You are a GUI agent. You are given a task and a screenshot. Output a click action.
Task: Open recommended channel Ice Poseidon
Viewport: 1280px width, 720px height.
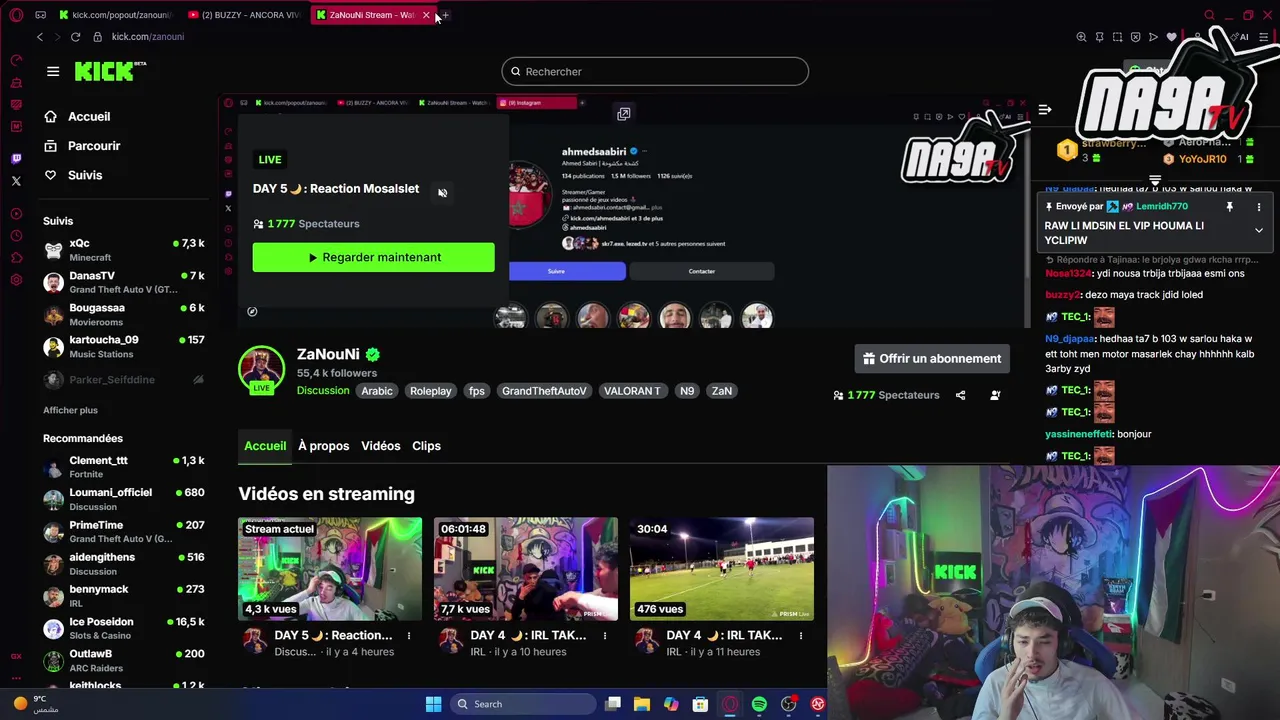pyautogui.click(x=124, y=628)
